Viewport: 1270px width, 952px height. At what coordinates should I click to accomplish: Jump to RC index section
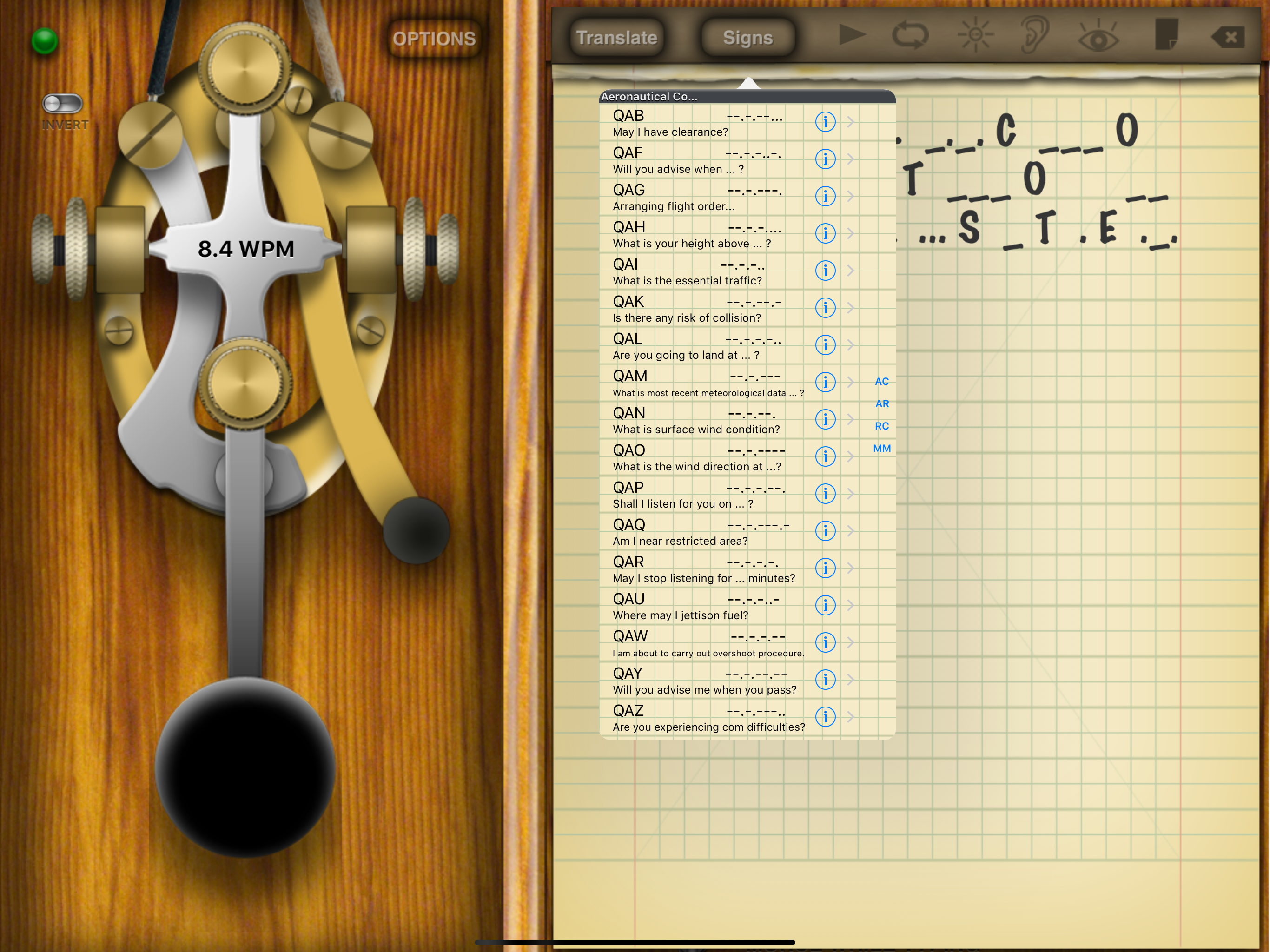[x=882, y=426]
